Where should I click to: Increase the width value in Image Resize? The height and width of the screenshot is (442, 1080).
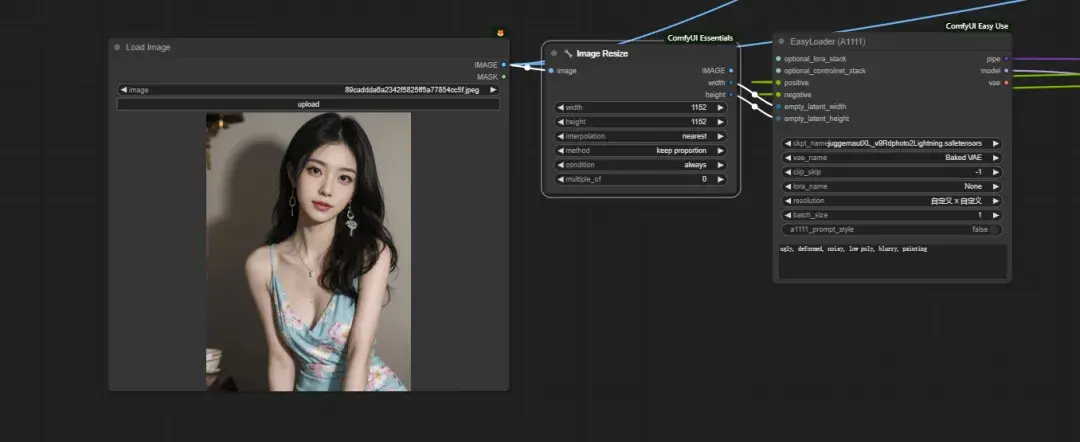pyautogui.click(x=720, y=107)
